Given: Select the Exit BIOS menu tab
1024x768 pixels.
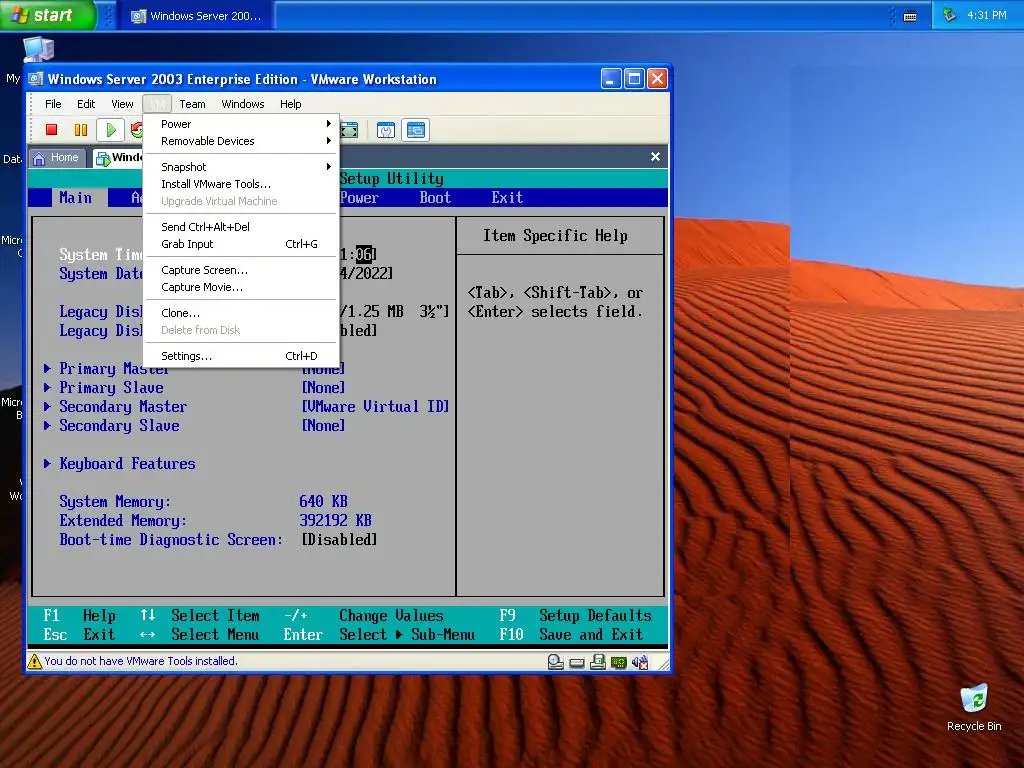Looking at the screenshot, I should pos(507,197).
